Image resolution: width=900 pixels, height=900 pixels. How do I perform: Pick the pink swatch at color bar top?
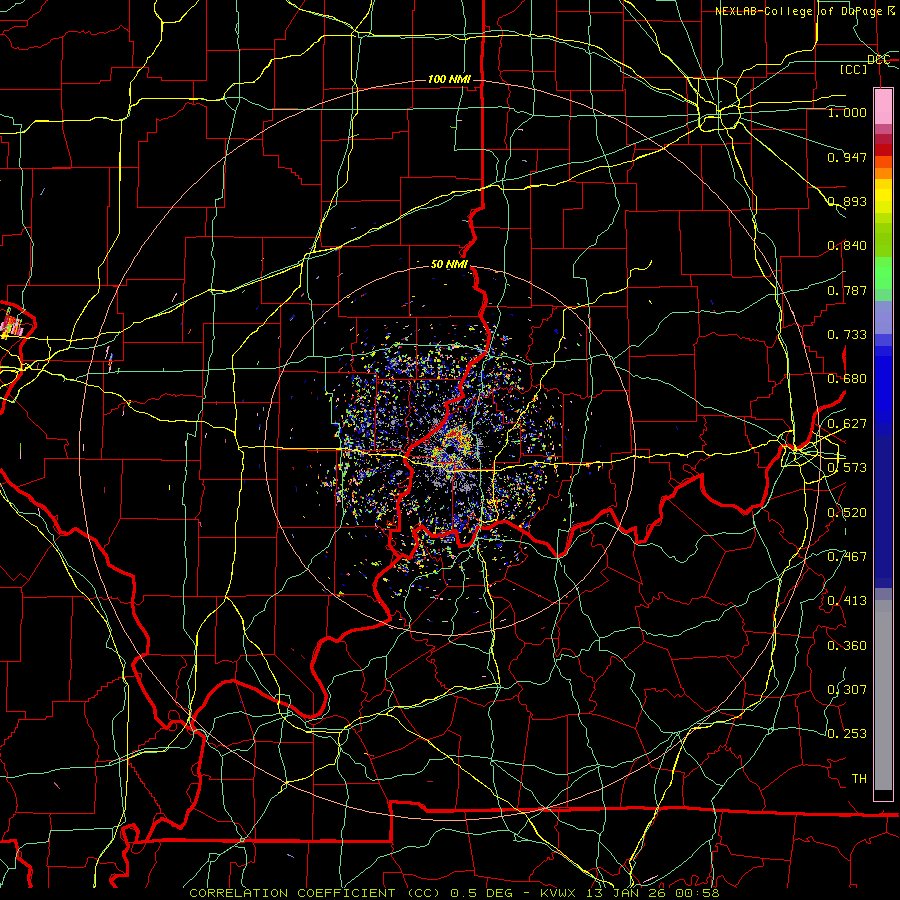[883, 106]
